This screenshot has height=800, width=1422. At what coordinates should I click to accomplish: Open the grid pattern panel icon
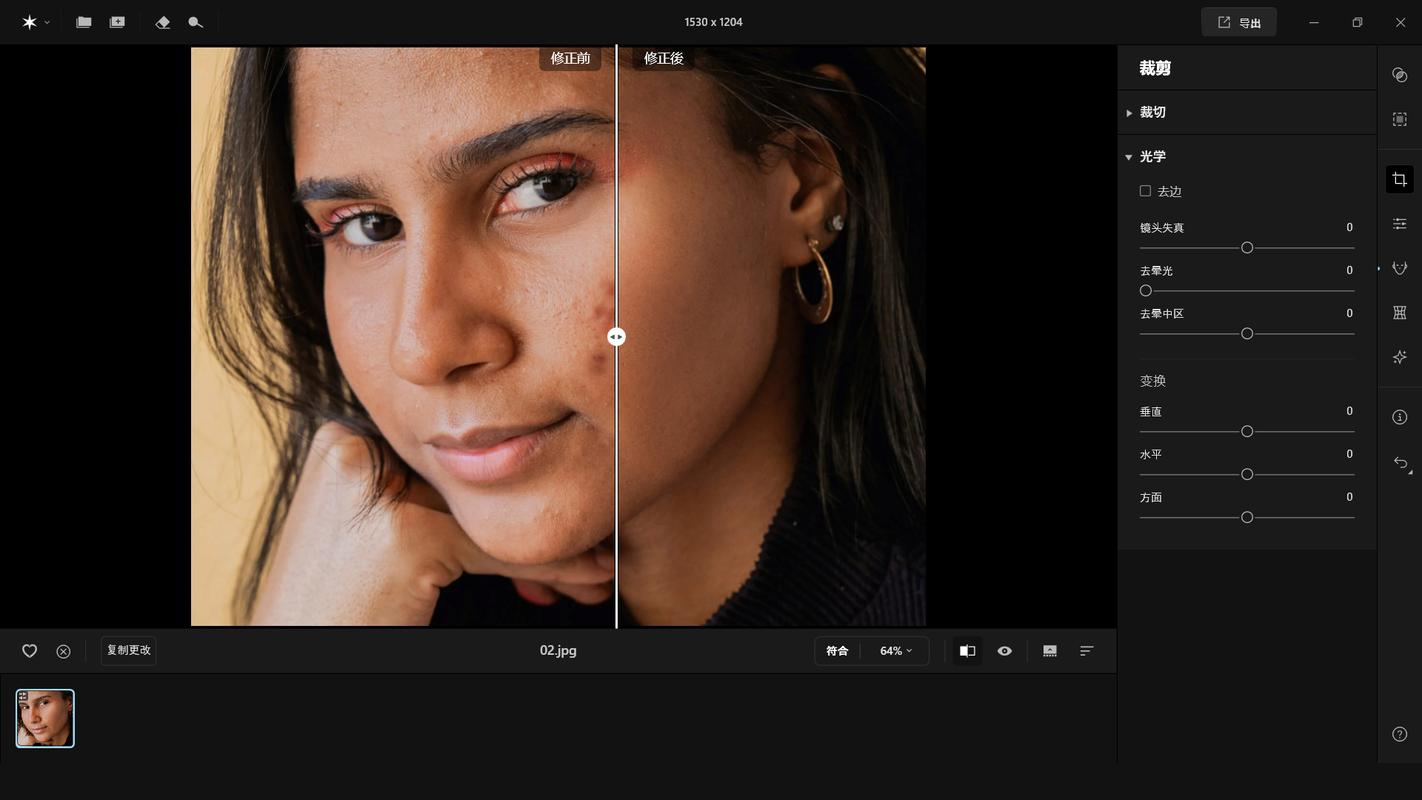coord(1400,313)
